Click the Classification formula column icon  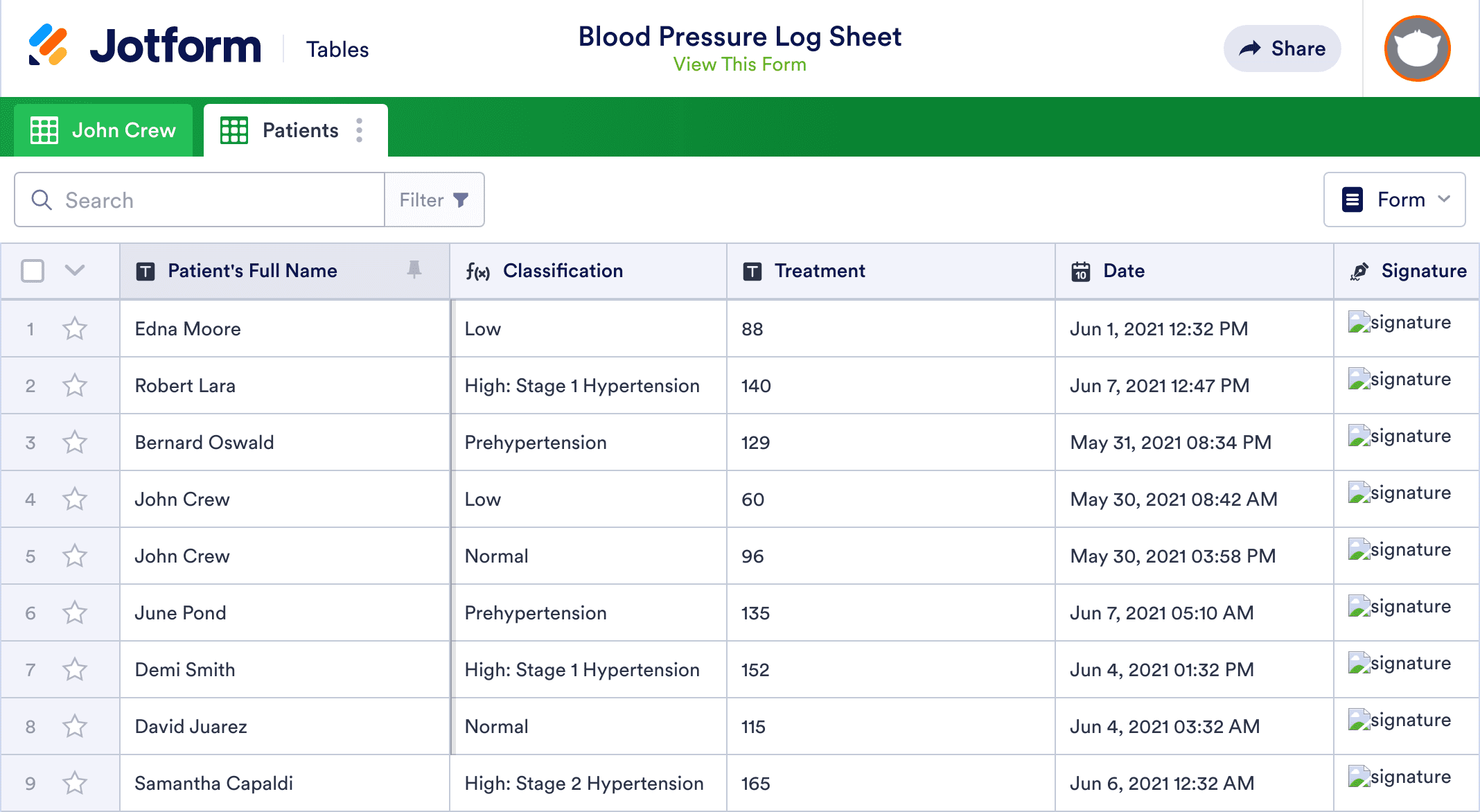tap(477, 272)
